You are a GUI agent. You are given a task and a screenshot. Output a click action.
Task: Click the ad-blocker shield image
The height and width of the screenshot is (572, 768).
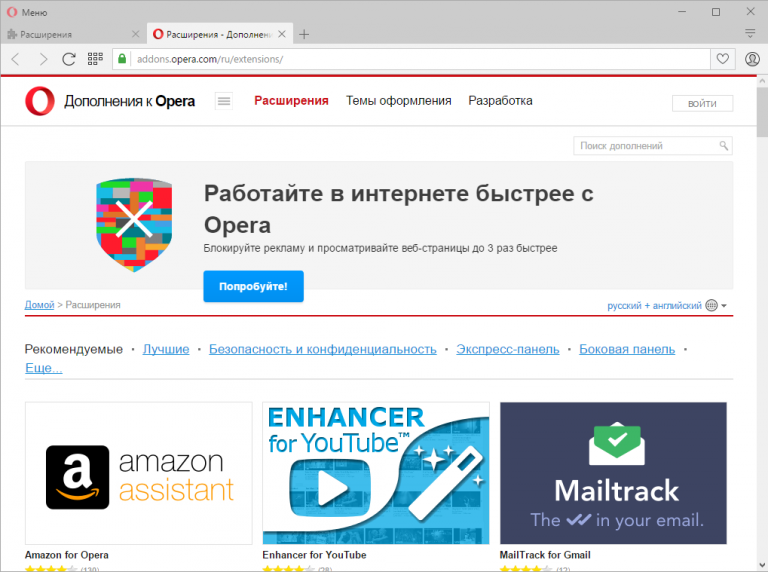click(x=134, y=225)
